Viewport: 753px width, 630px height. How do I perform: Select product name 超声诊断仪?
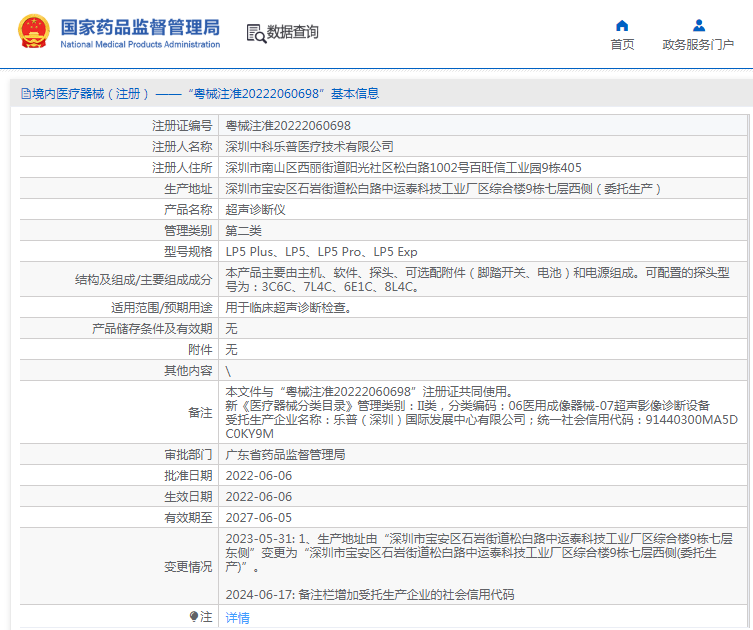tap(255, 210)
